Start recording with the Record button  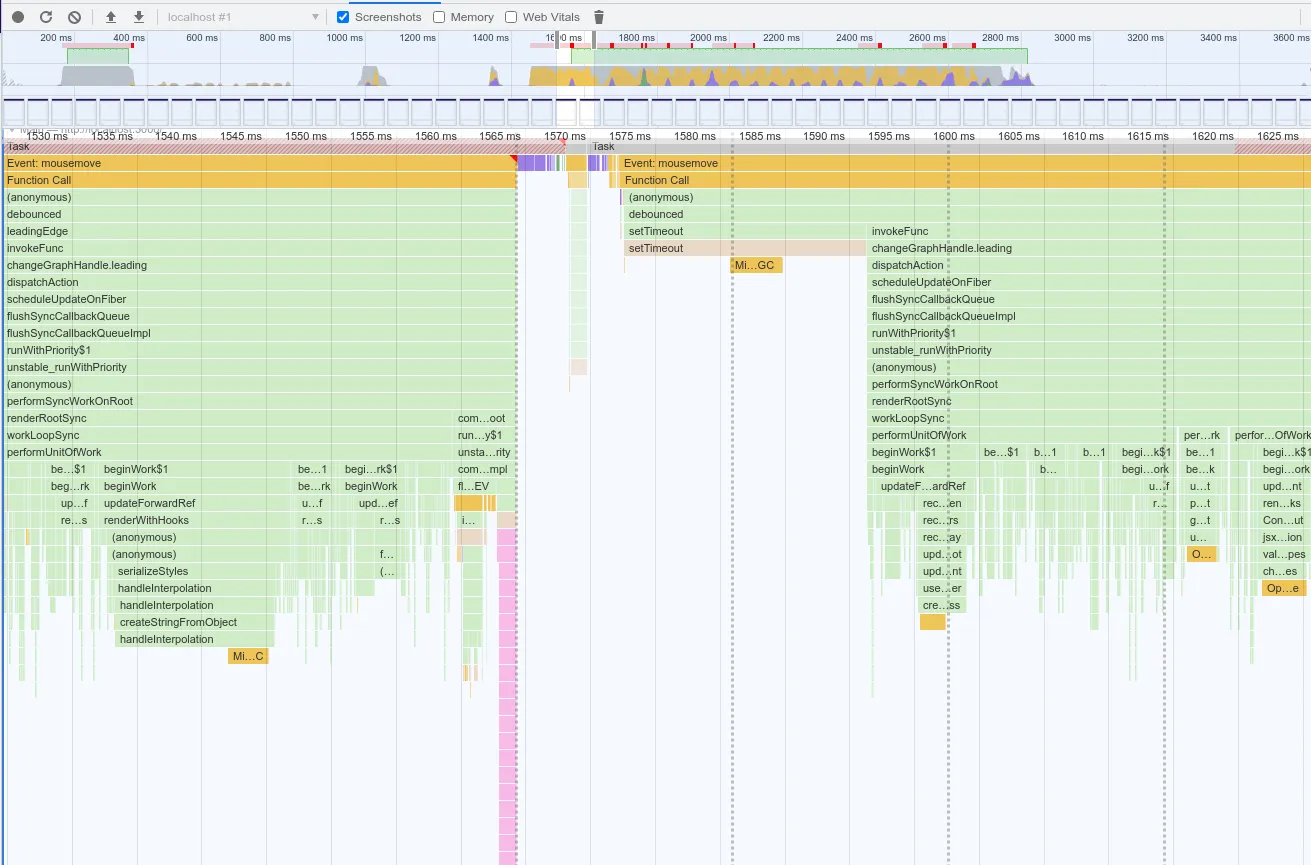18,17
